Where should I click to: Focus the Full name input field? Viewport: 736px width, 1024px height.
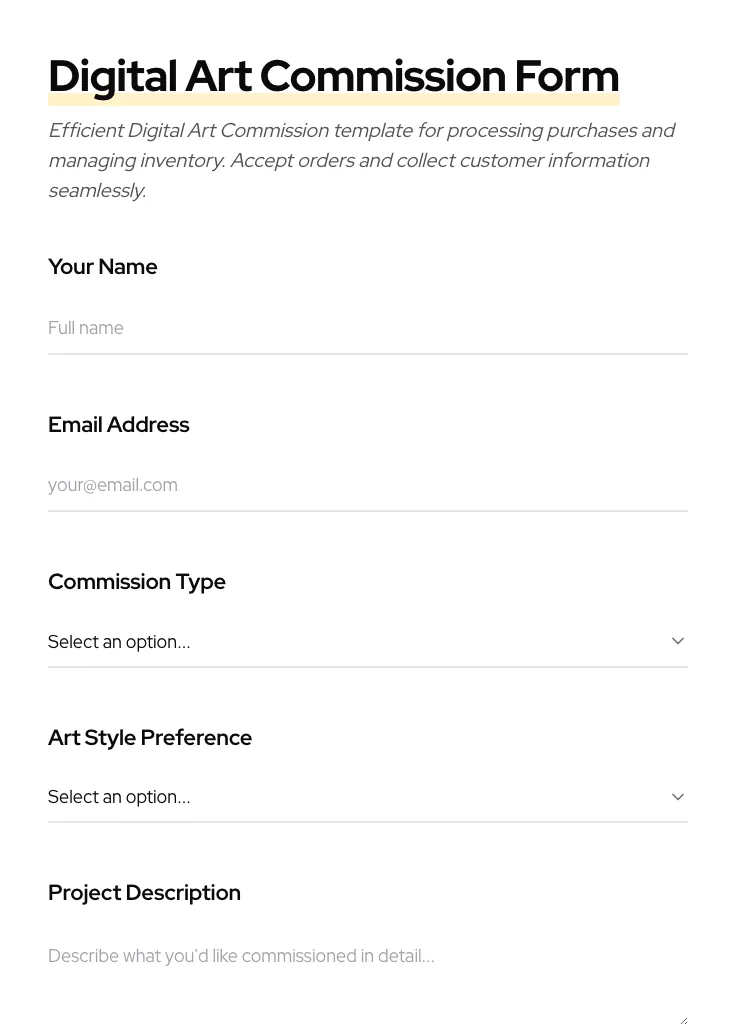367,328
